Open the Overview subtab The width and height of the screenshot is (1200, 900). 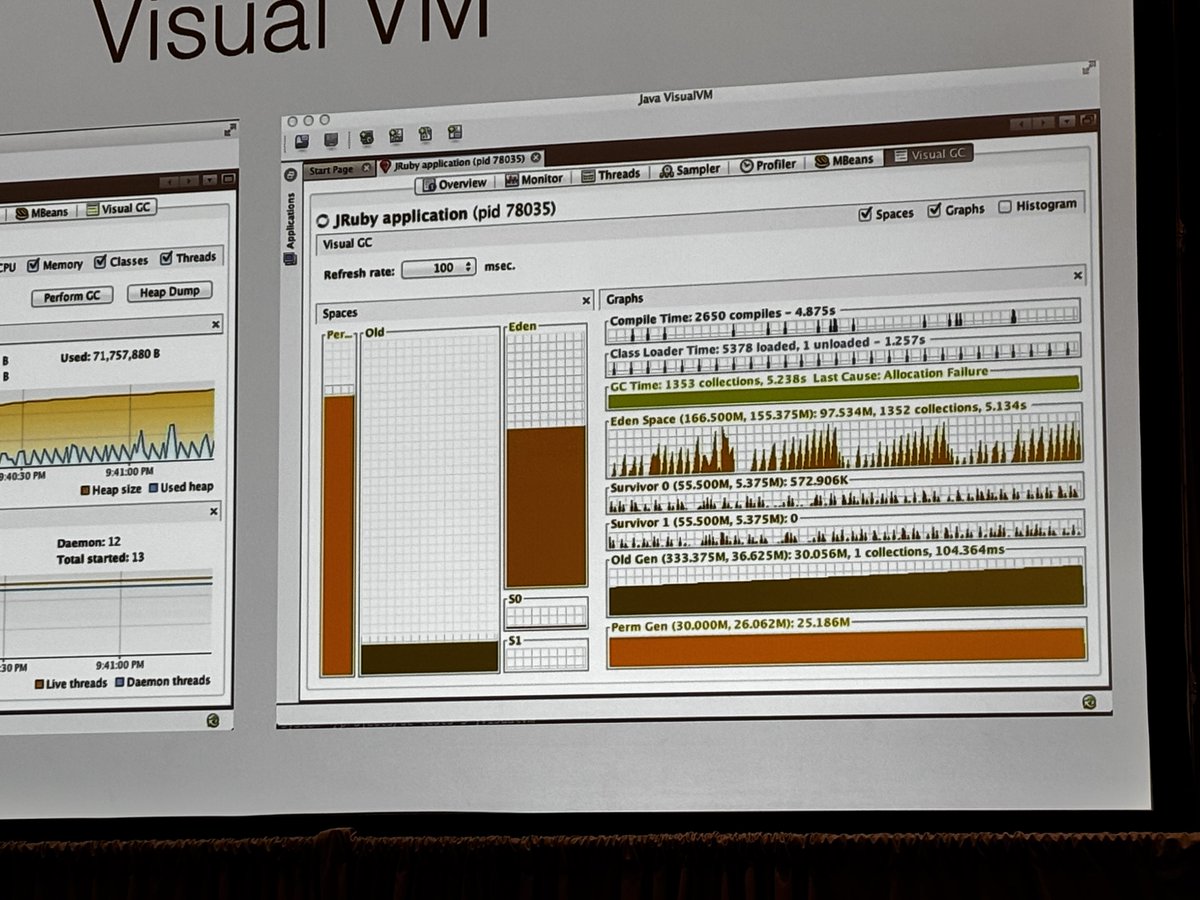click(455, 184)
